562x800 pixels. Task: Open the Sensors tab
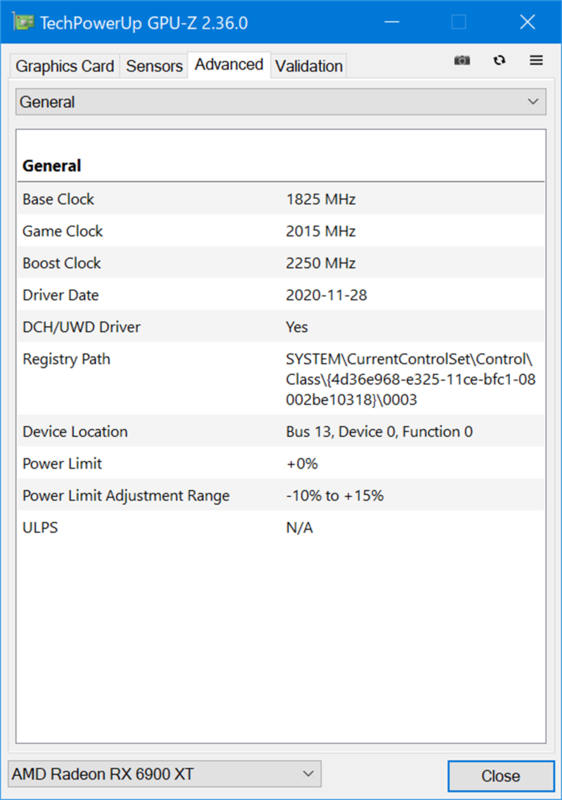pyautogui.click(x=154, y=66)
